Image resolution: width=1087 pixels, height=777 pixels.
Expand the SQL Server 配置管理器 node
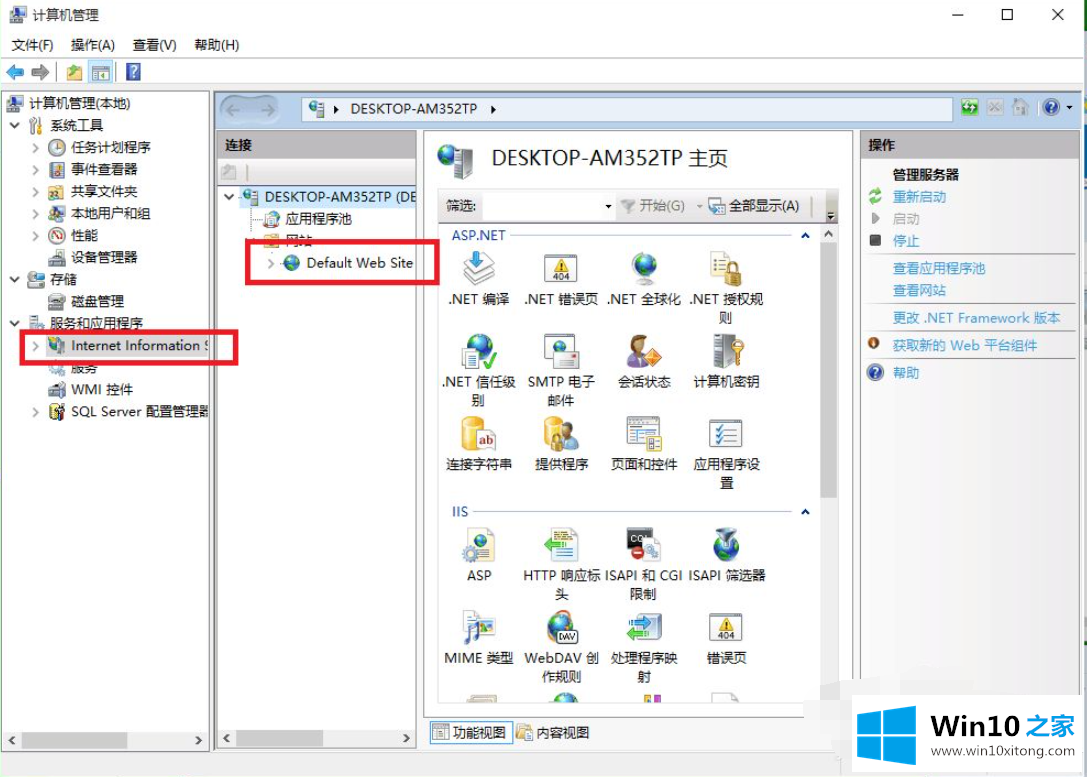click(x=35, y=412)
